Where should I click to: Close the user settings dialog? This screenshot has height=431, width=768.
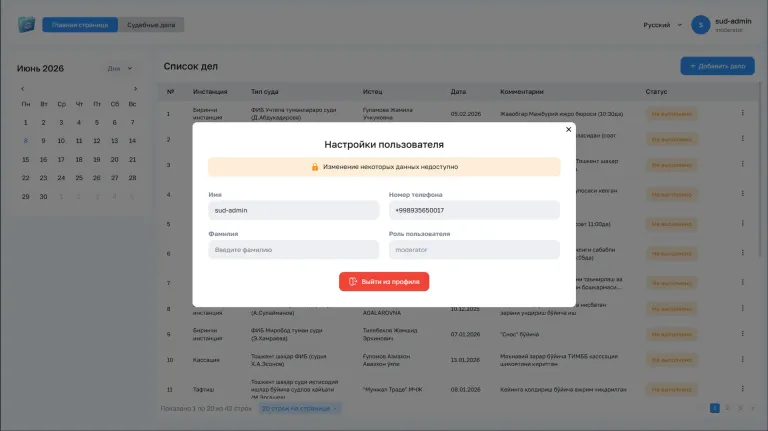pyautogui.click(x=568, y=129)
